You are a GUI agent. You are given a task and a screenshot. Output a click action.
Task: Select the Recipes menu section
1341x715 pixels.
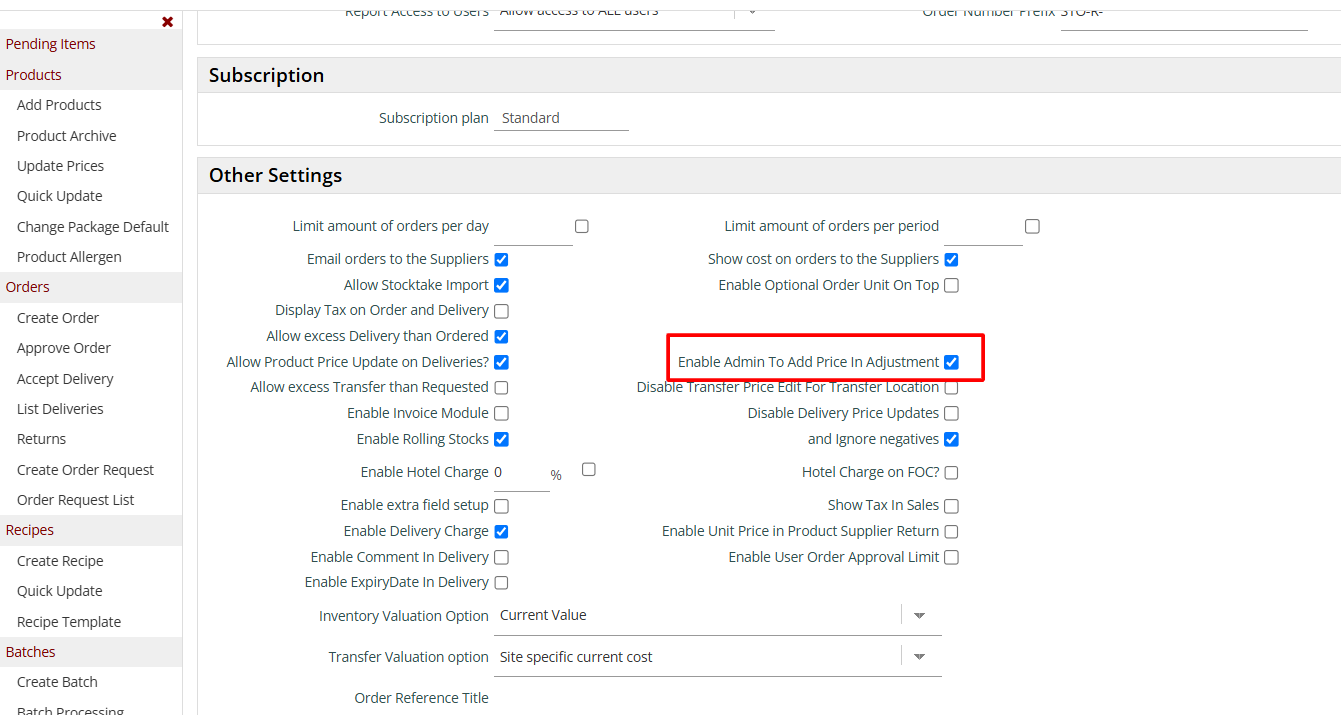pyautogui.click(x=30, y=530)
